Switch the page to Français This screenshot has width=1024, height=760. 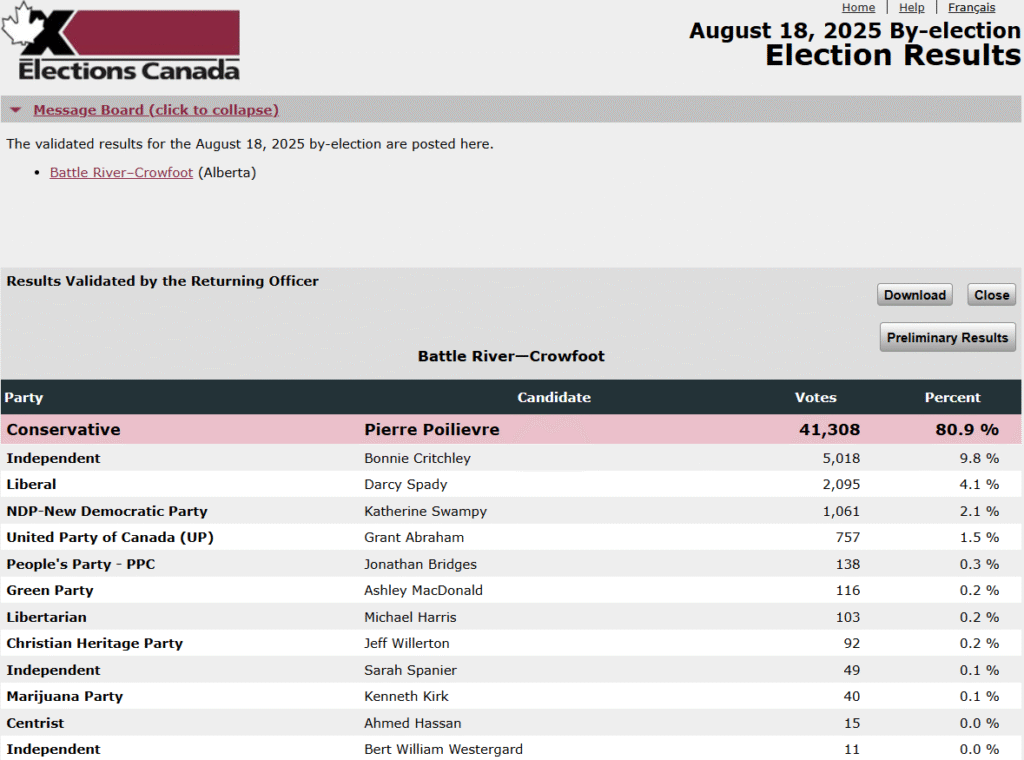(971, 7)
